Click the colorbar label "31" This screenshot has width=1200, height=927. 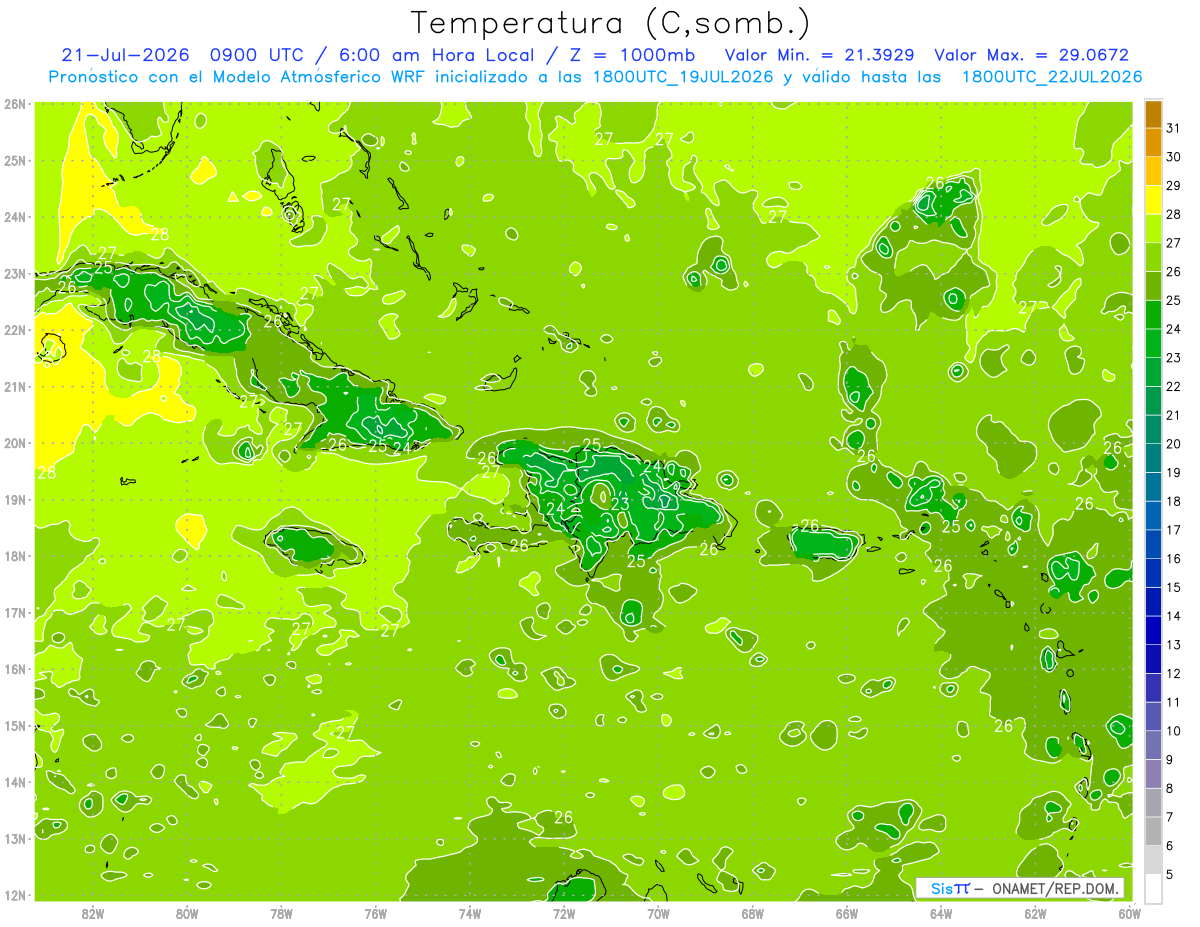click(1174, 128)
